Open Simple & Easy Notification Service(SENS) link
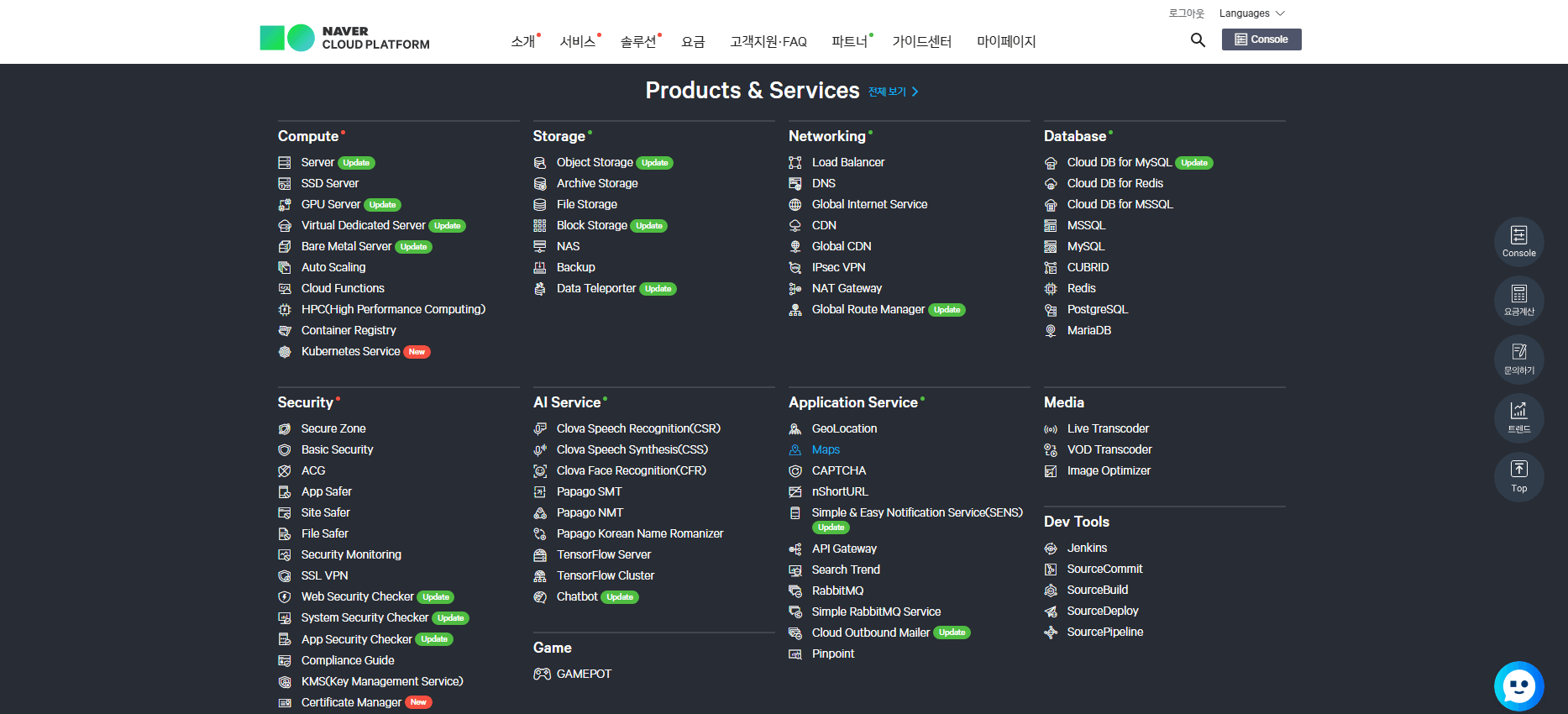Image resolution: width=1568 pixels, height=714 pixels. (x=917, y=513)
